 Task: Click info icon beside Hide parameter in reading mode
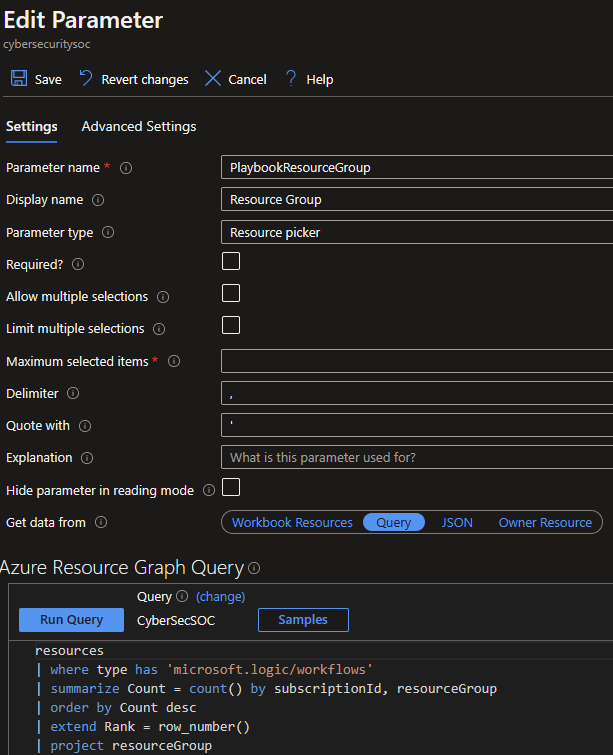209,490
